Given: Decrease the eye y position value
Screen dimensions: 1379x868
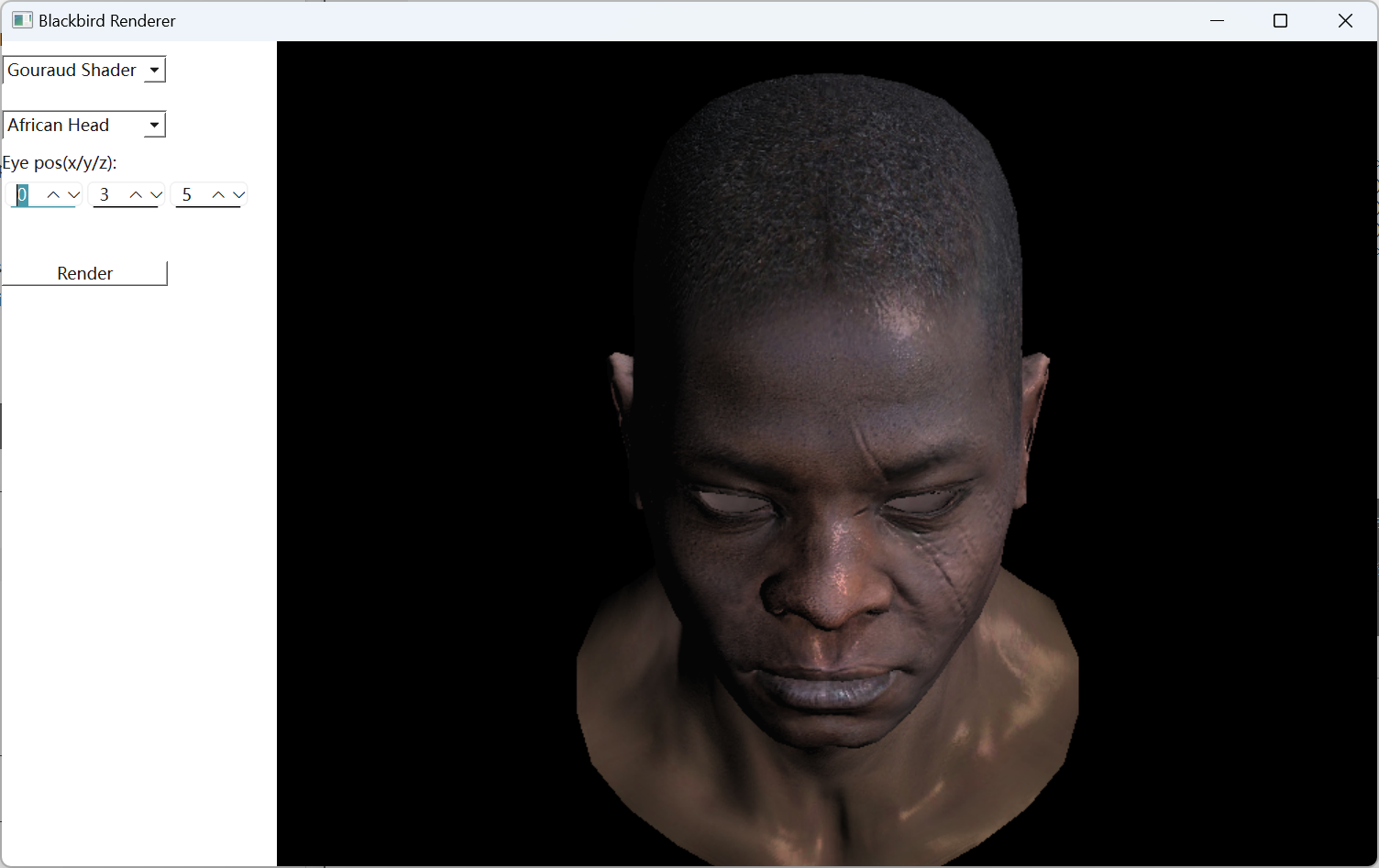Looking at the screenshot, I should click(156, 194).
